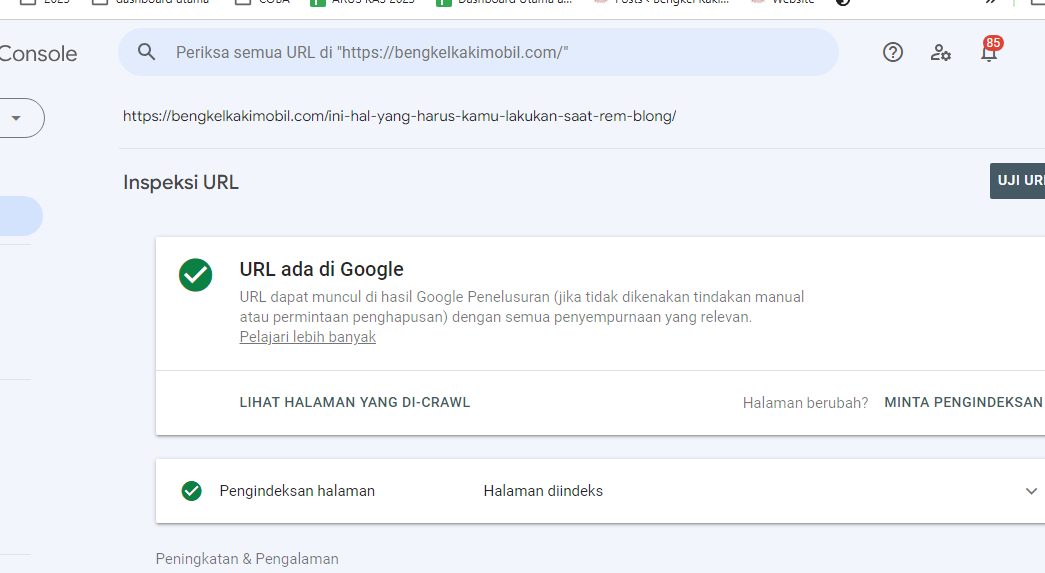Click MINTA PENGINDEKSAN
1045x573 pixels.
pyautogui.click(x=963, y=402)
